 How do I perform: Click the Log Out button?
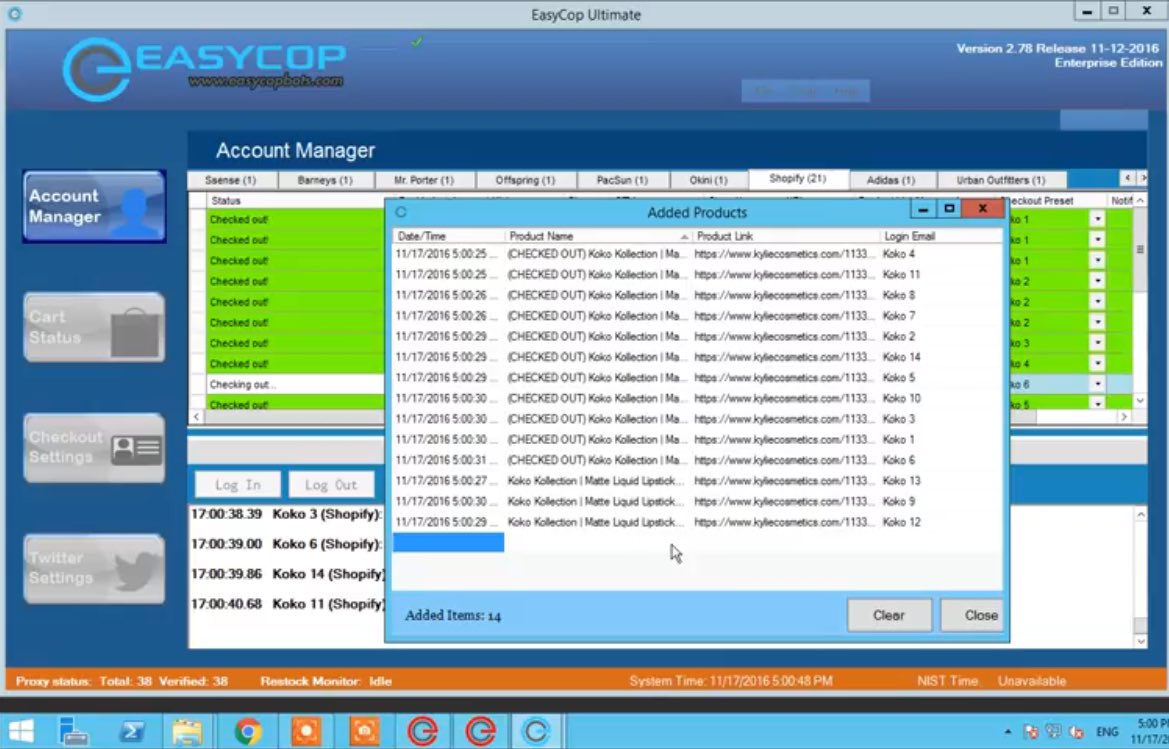tap(331, 485)
